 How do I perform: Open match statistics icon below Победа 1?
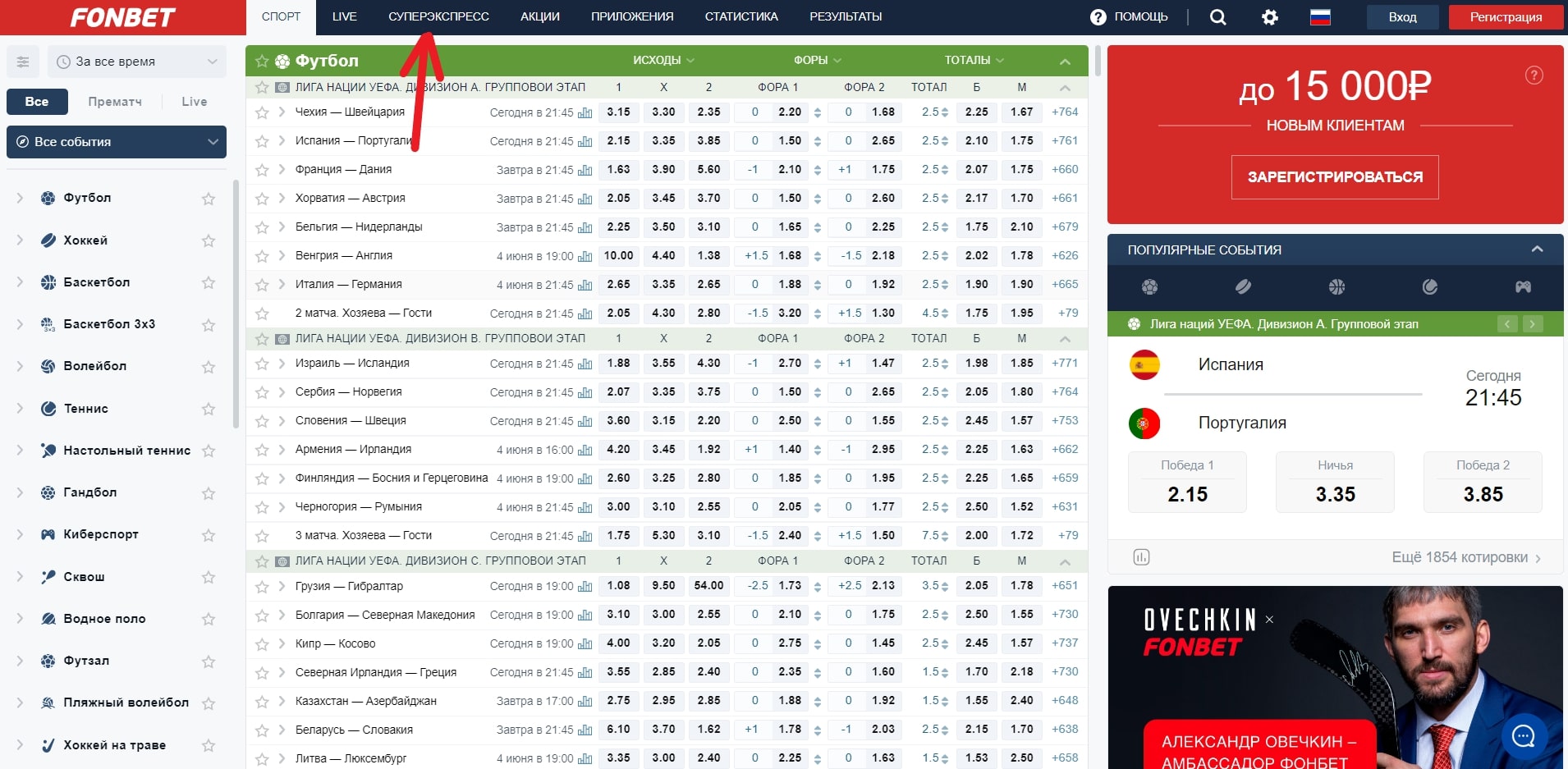coord(1141,557)
